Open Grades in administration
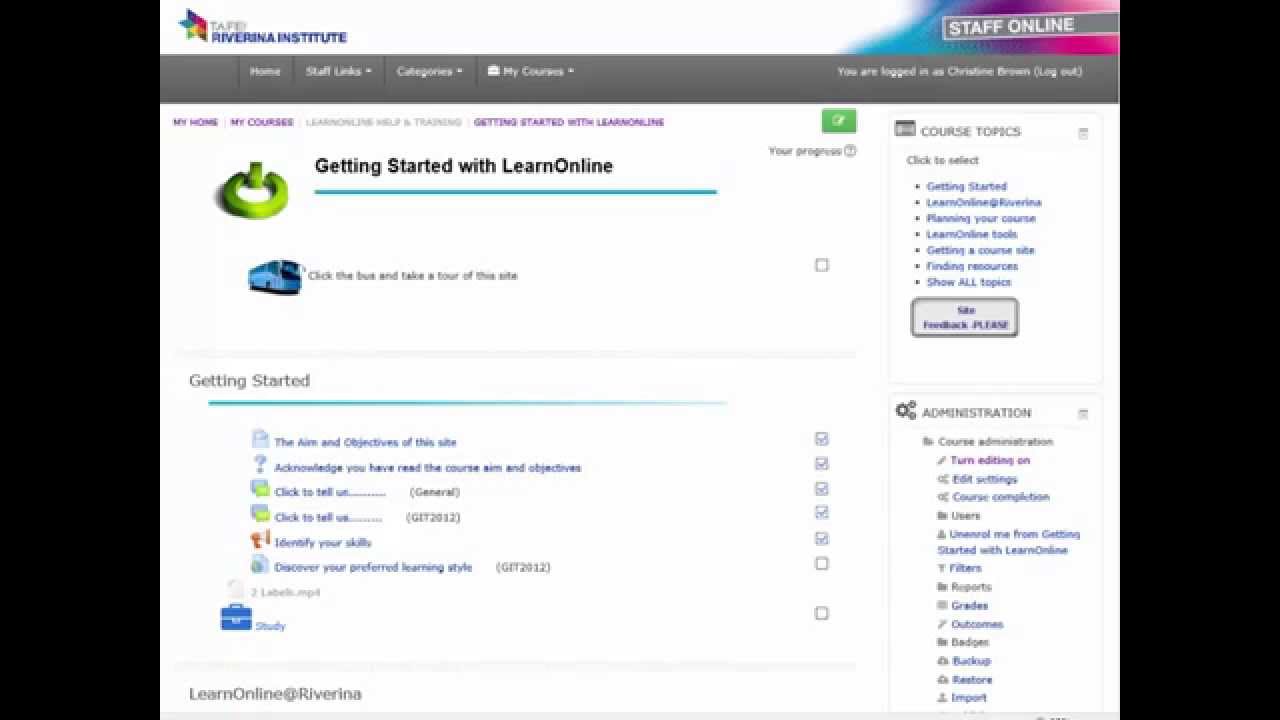This screenshot has width=1280, height=720. click(969, 605)
